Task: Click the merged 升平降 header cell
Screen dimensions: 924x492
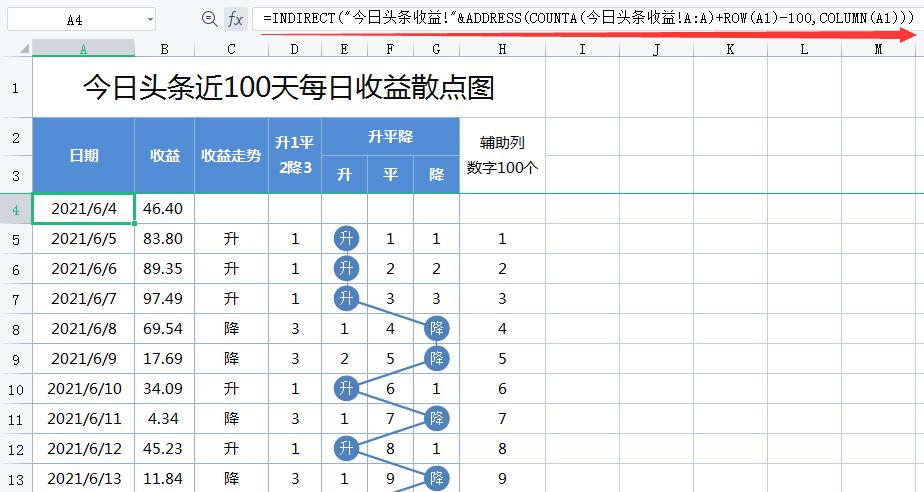Action: tap(390, 137)
